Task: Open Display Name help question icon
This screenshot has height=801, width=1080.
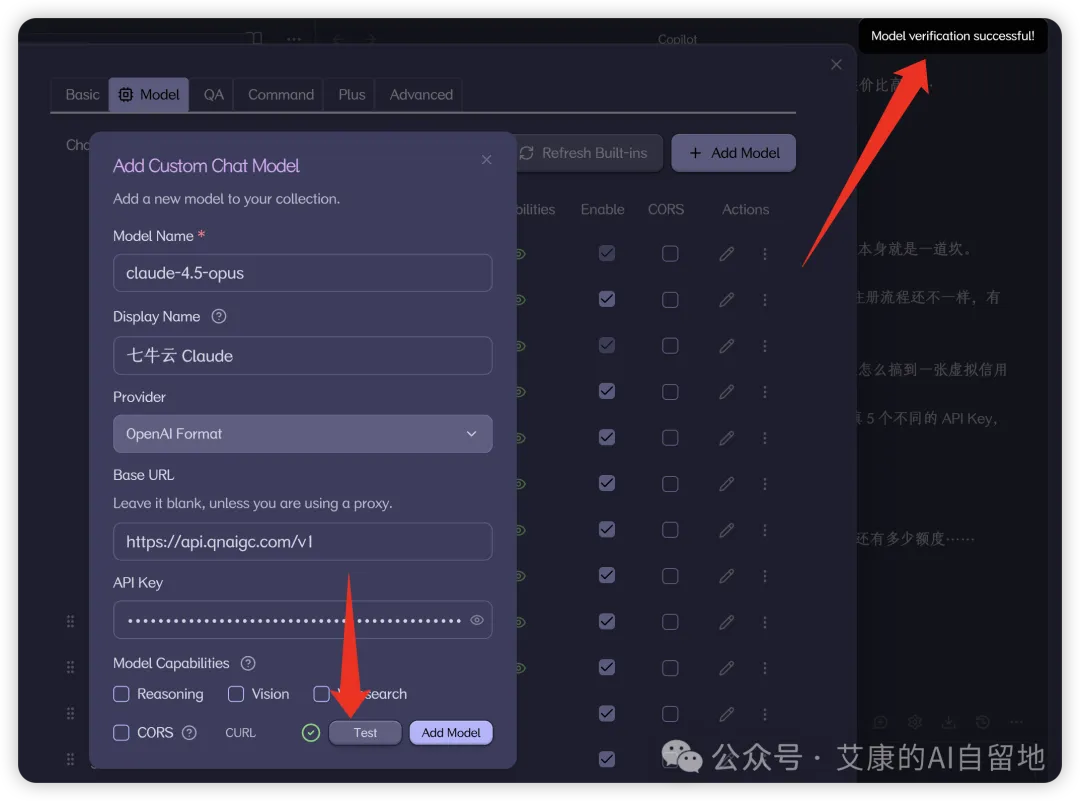Action: coord(218,316)
